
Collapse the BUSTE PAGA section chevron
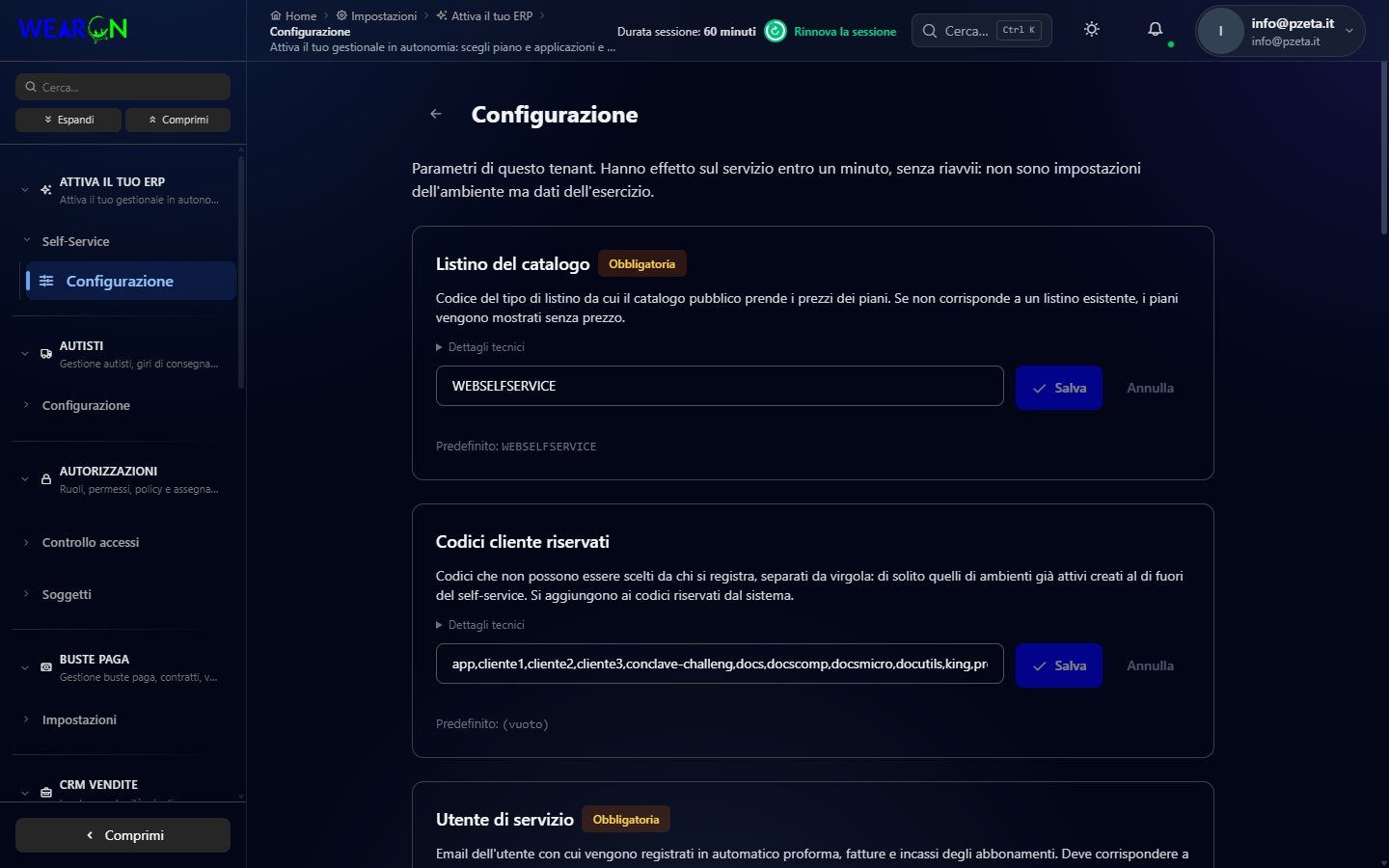point(25,667)
